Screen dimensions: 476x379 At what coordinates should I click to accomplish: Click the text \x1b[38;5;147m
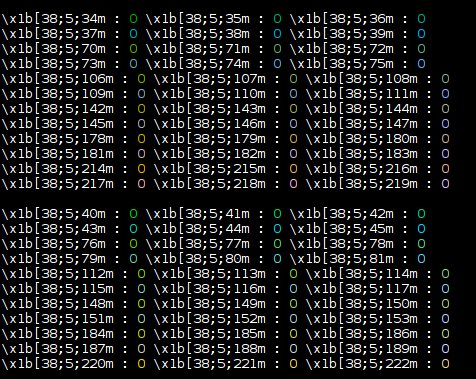pyautogui.click(x=362, y=124)
